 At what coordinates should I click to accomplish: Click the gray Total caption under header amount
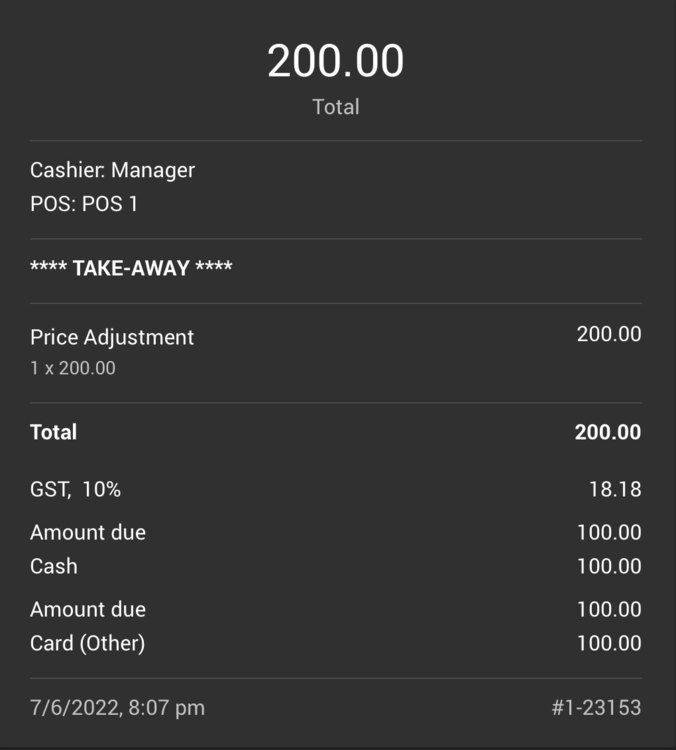(336, 107)
